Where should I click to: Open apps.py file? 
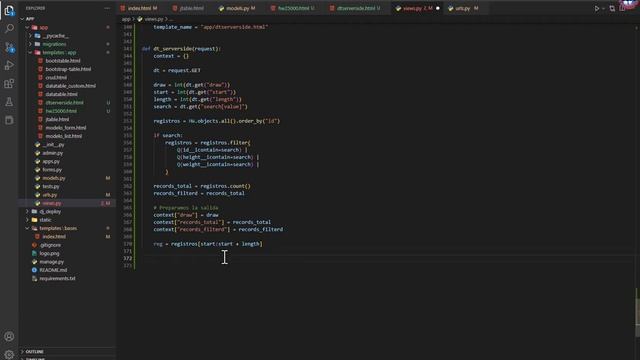point(51,161)
